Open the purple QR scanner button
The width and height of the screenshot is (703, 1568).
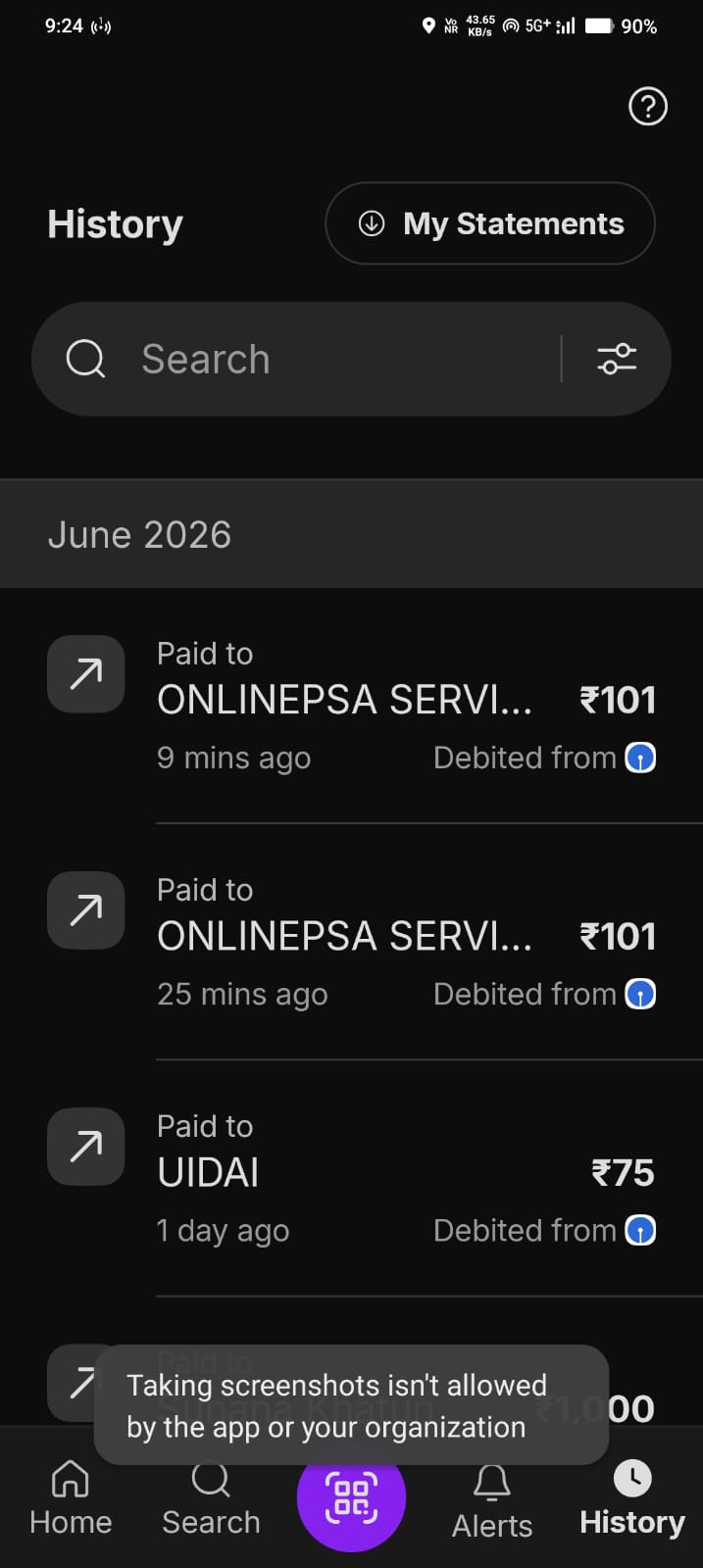point(351,1498)
